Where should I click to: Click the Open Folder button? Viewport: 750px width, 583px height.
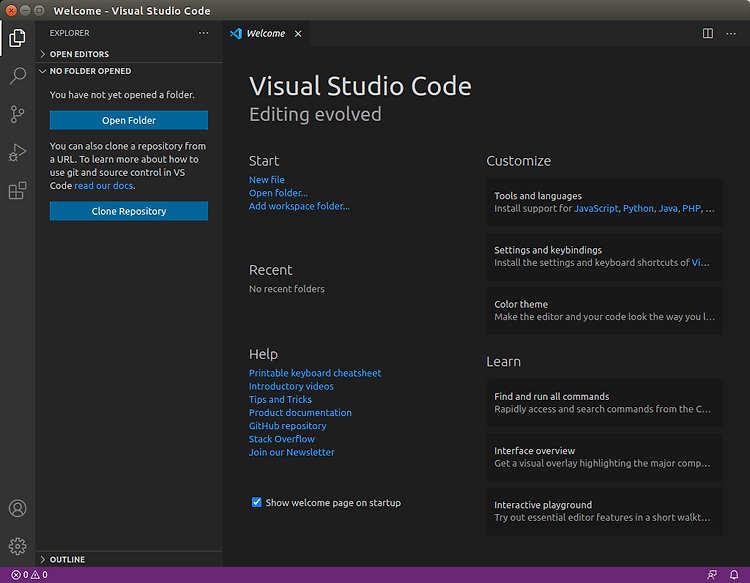[x=129, y=121]
